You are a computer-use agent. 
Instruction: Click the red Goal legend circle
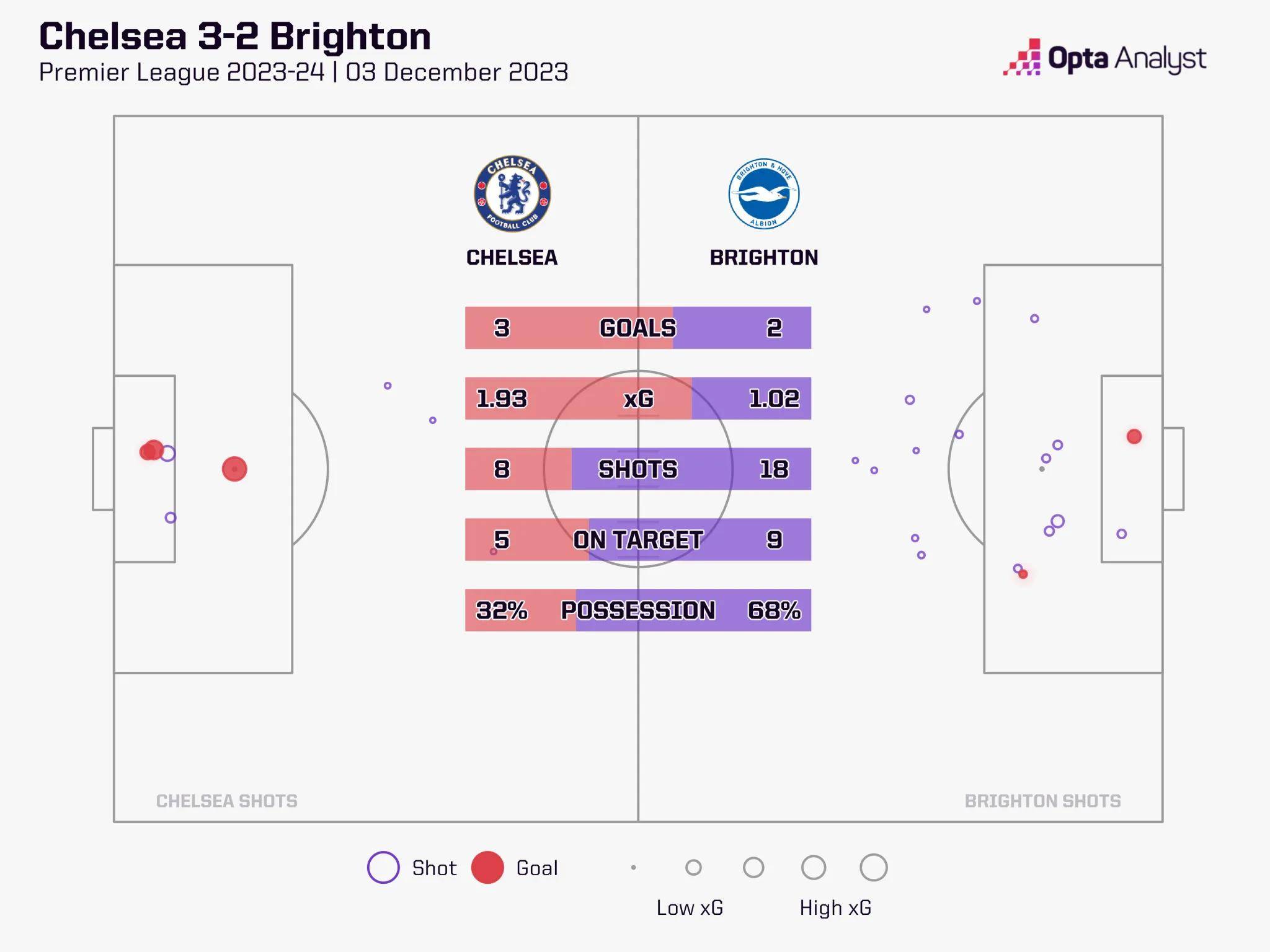[x=487, y=867]
